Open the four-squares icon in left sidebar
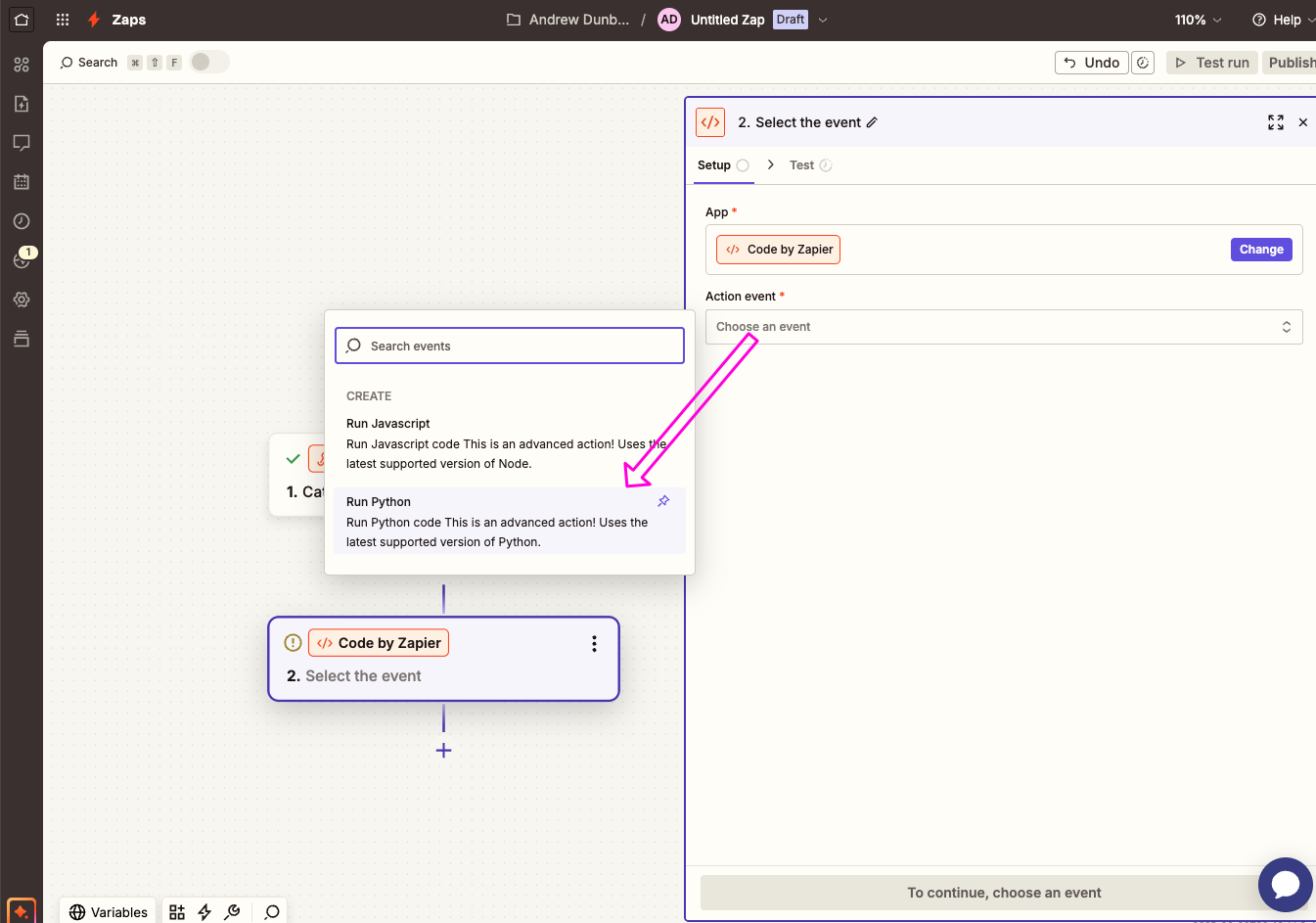Screen dimensions: 1316x923 (22, 65)
